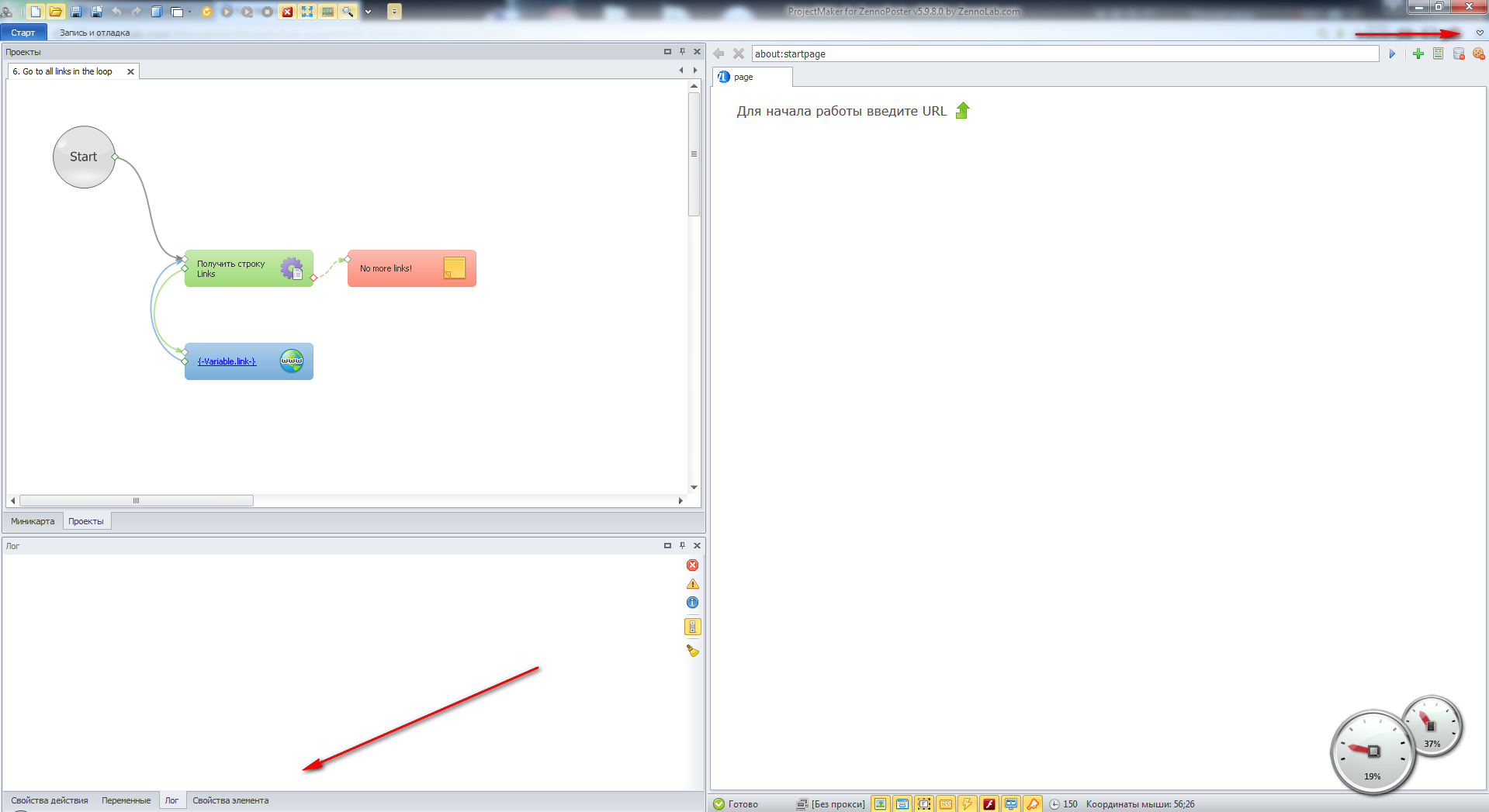Clear cookies with the cookie icon
Image resolution: width=1489 pixels, height=812 pixels.
(x=1479, y=54)
